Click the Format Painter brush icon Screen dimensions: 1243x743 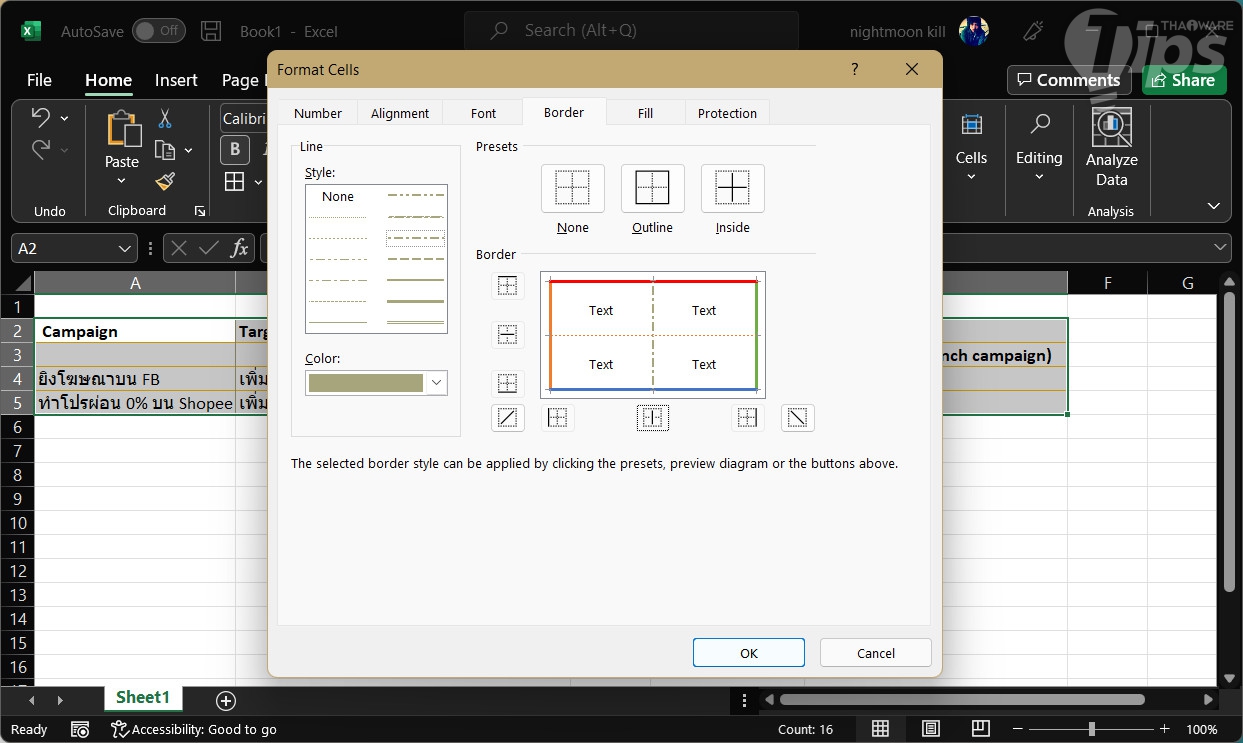(165, 181)
